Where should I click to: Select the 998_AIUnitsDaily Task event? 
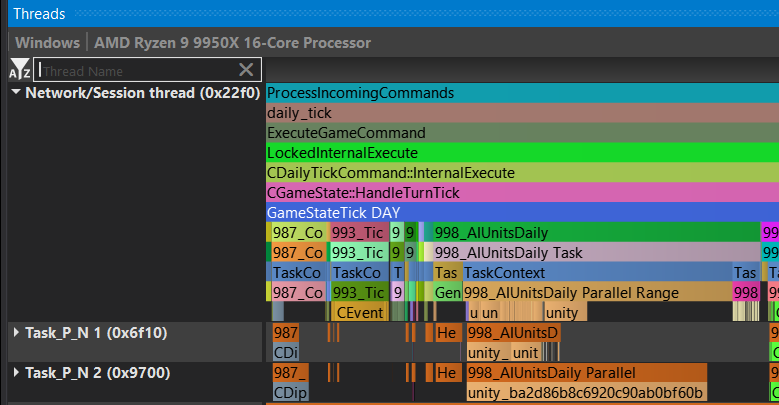click(x=596, y=252)
